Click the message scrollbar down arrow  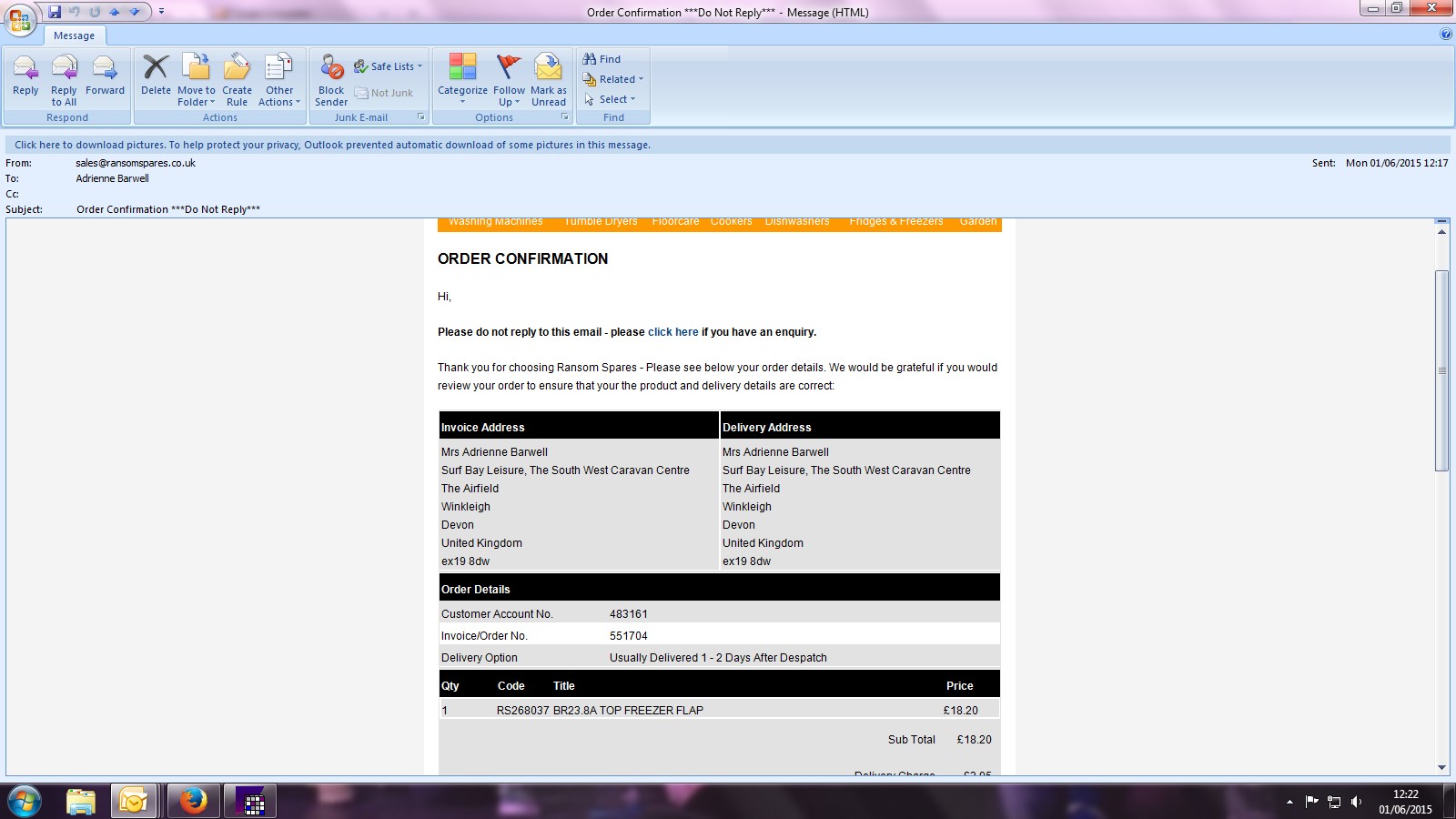coord(1441,767)
